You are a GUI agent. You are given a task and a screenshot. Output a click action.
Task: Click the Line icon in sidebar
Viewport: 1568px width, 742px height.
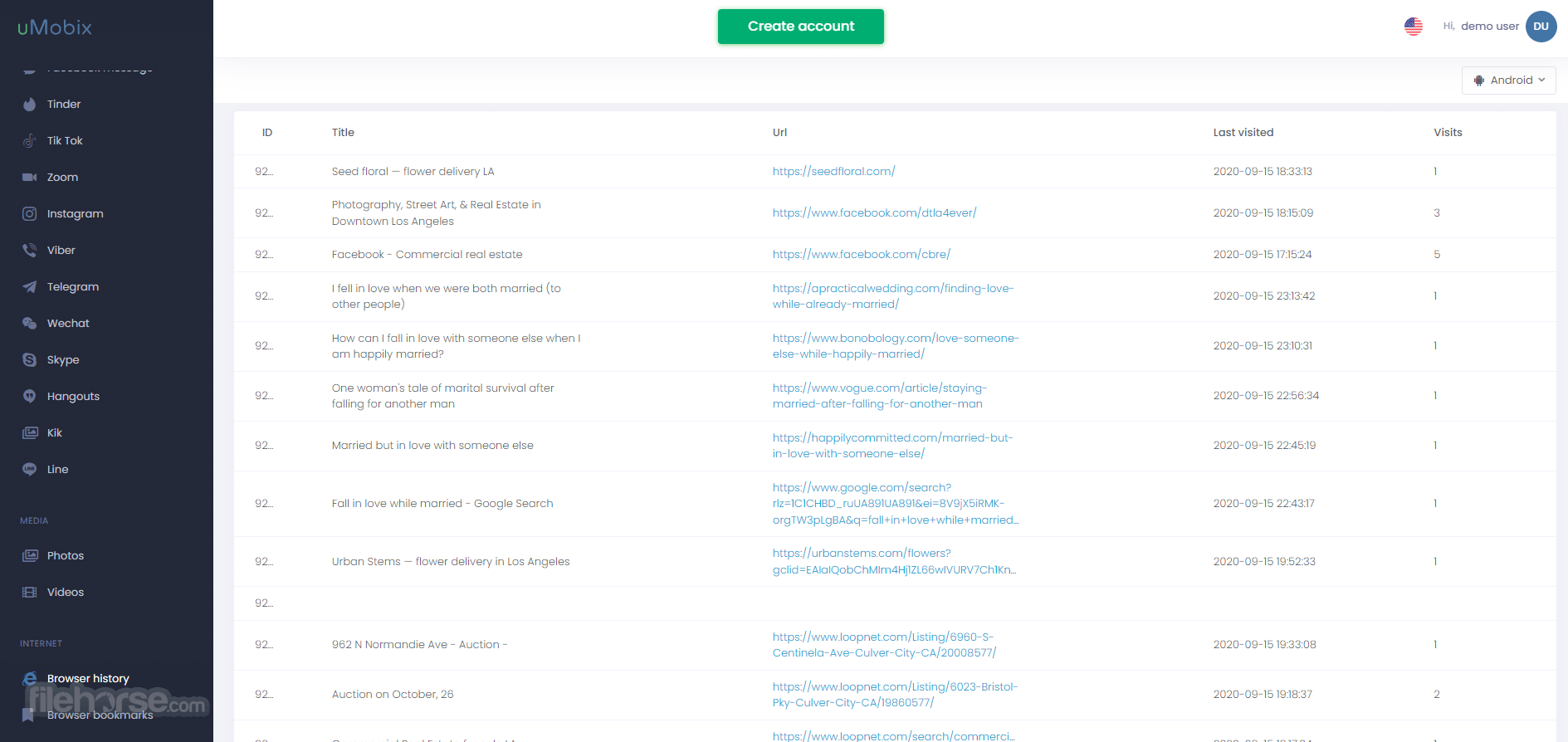pos(30,470)
